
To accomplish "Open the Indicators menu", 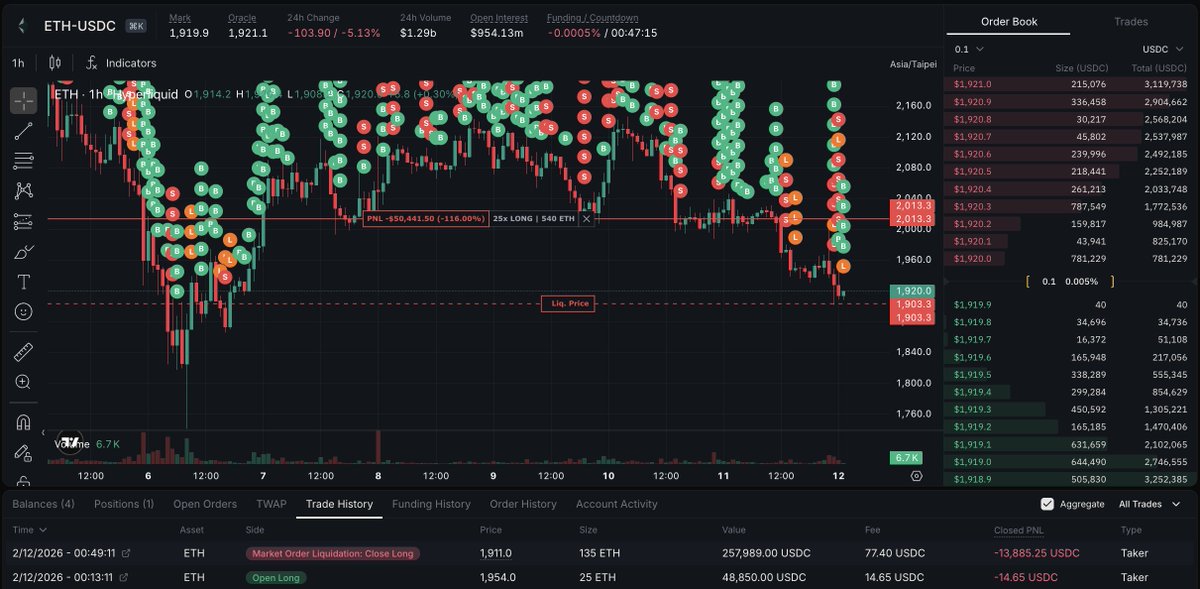I will pyautogui.click(x=121, y=62).
